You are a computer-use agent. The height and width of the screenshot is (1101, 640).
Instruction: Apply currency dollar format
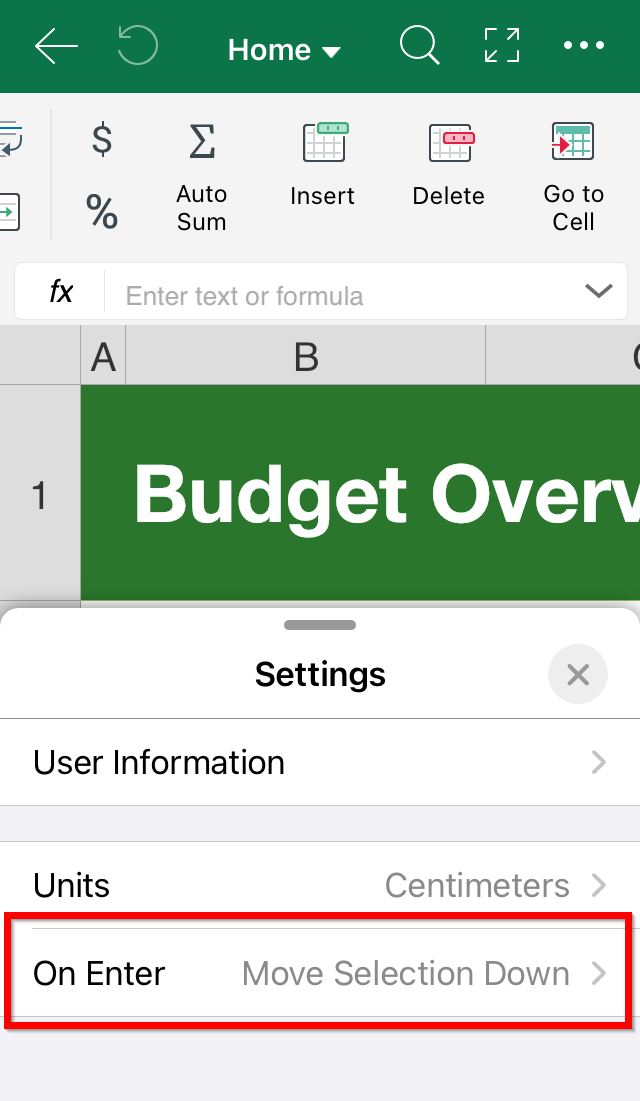point(102,138)
